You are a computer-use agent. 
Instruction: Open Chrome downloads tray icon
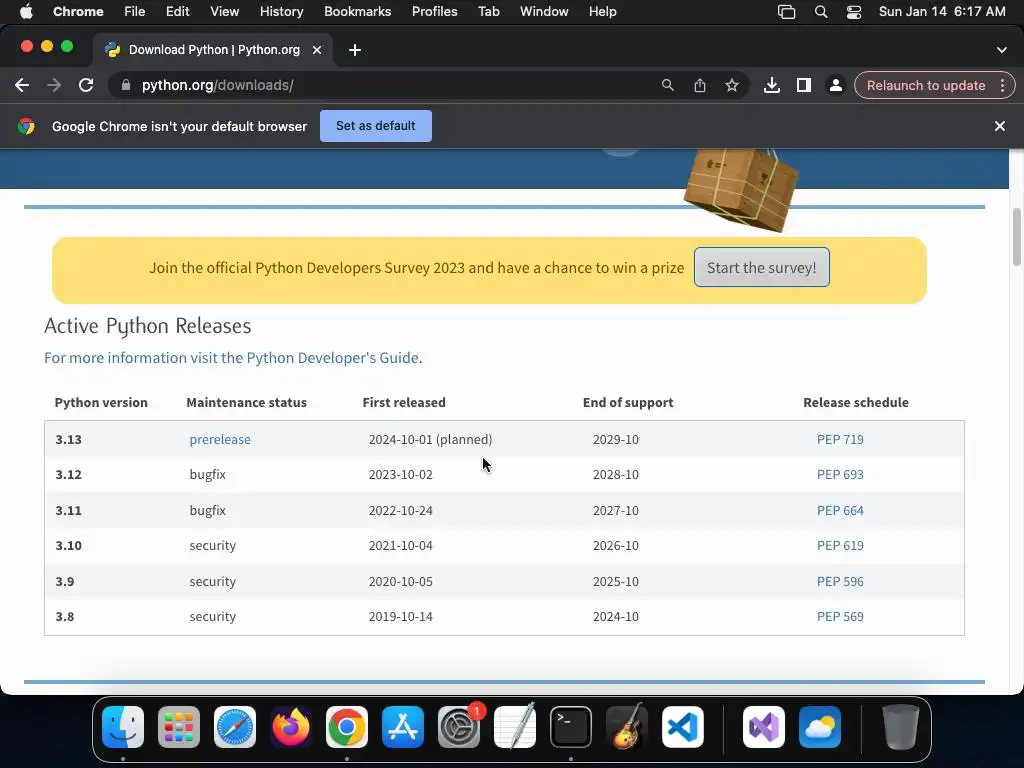(x=772, y=86)
